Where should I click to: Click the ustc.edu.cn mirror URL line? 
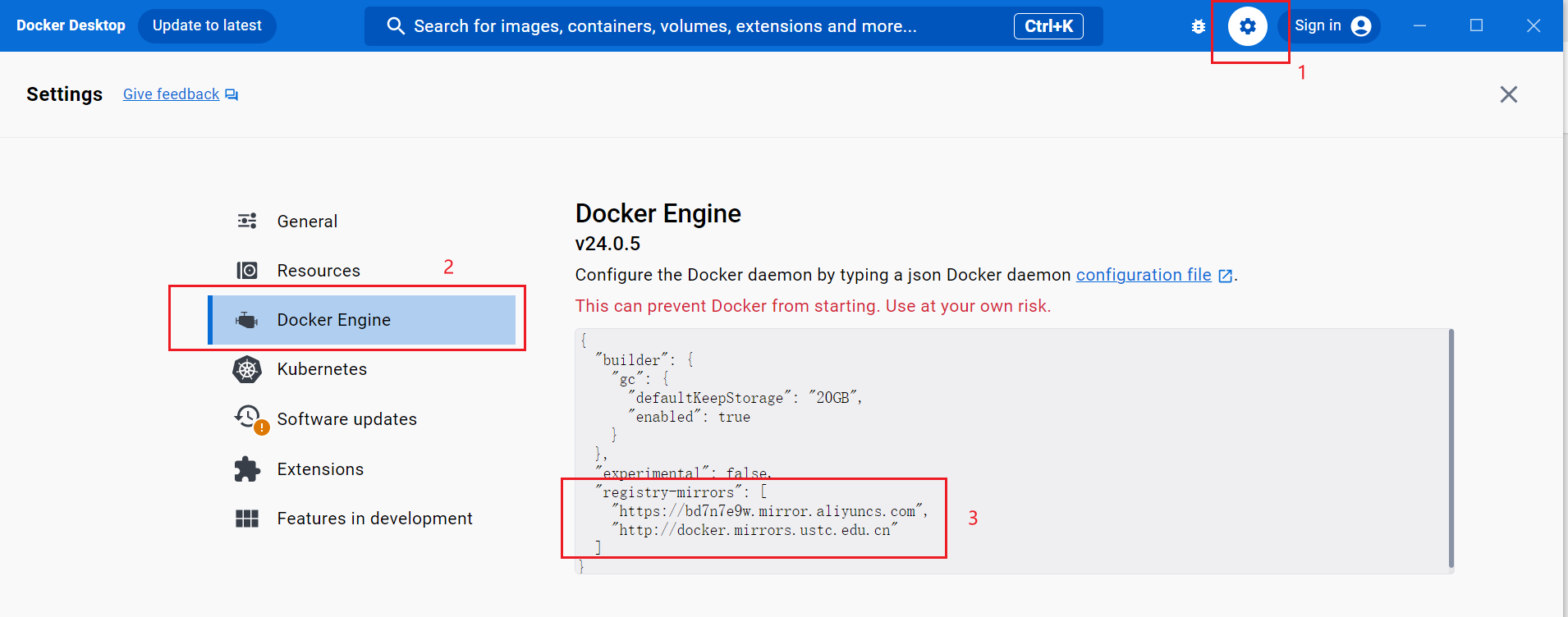point(754,530)
